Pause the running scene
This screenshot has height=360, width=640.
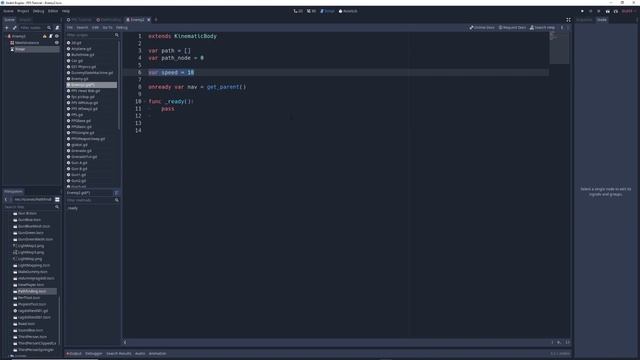coord(591,11)
